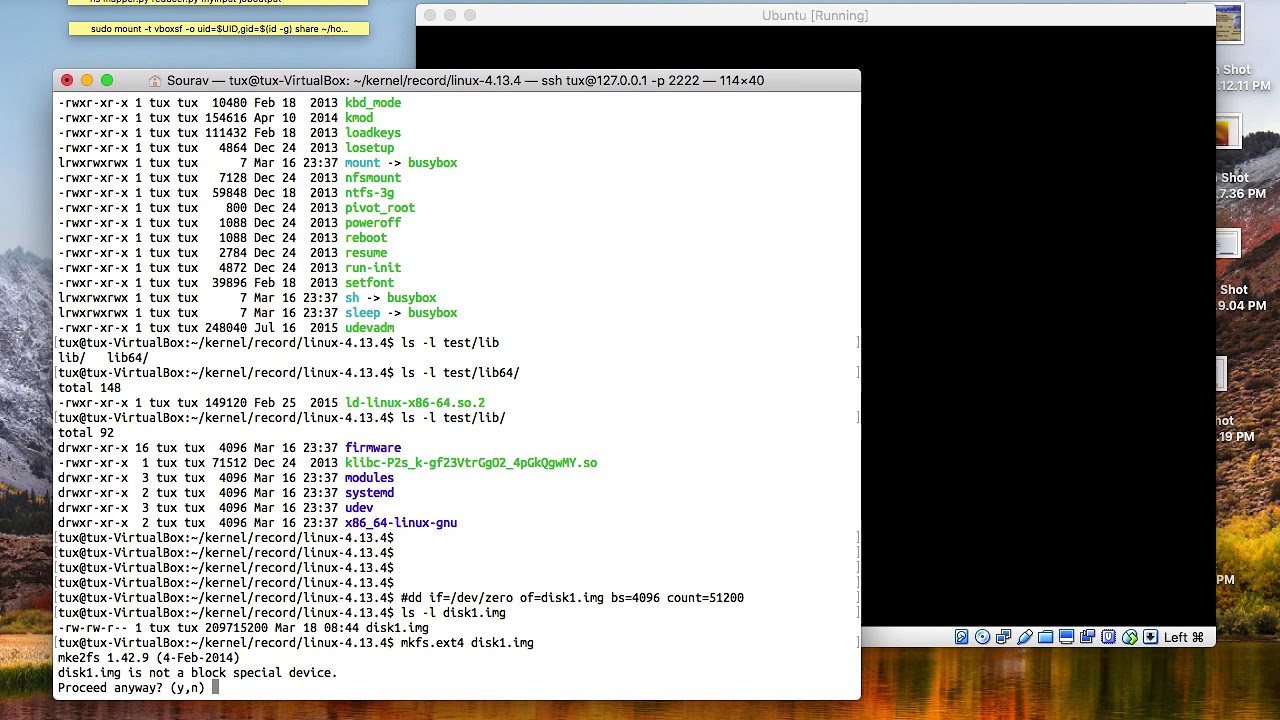Click 'disk1.img is not a block special device.' line
Screen dimensions: 1280x720
[x=197, y=673]
